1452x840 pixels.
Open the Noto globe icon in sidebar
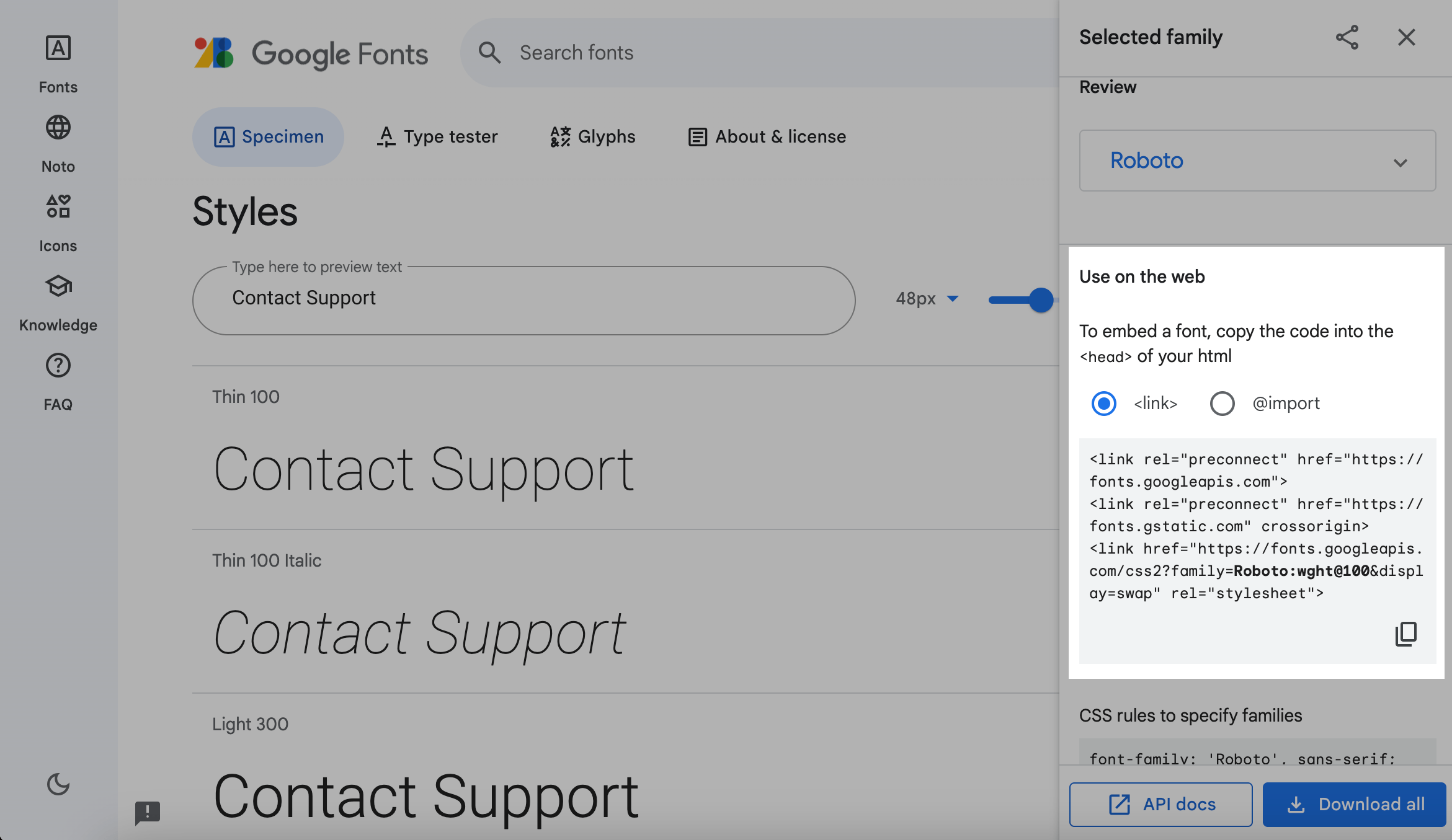coord(58,128)
